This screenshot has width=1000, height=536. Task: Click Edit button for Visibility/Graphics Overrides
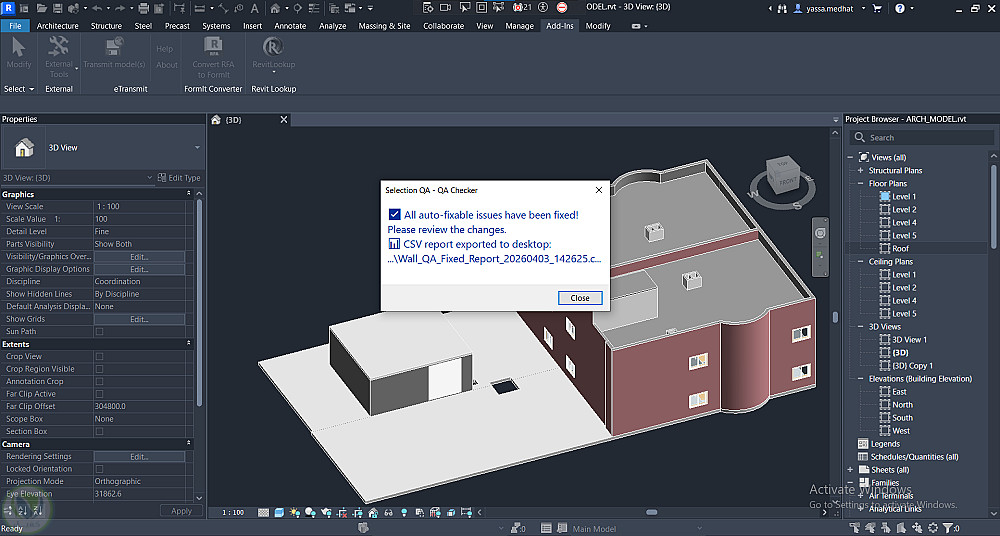click(139, 256)
